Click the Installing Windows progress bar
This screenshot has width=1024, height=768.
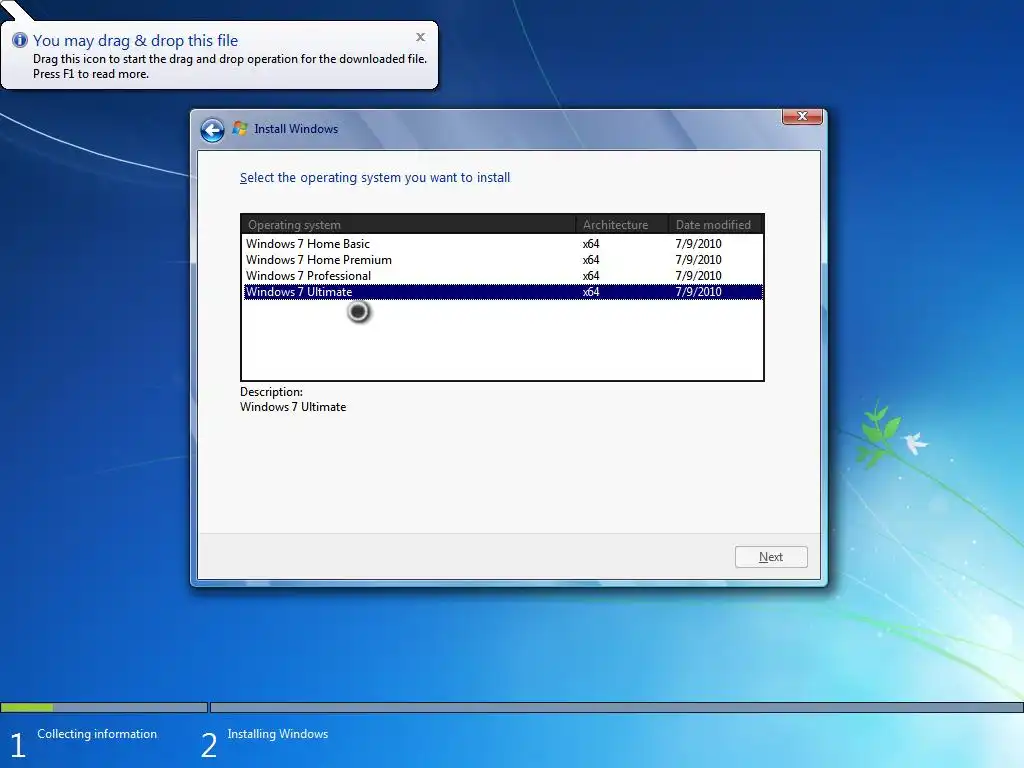(x=616, y=707)
